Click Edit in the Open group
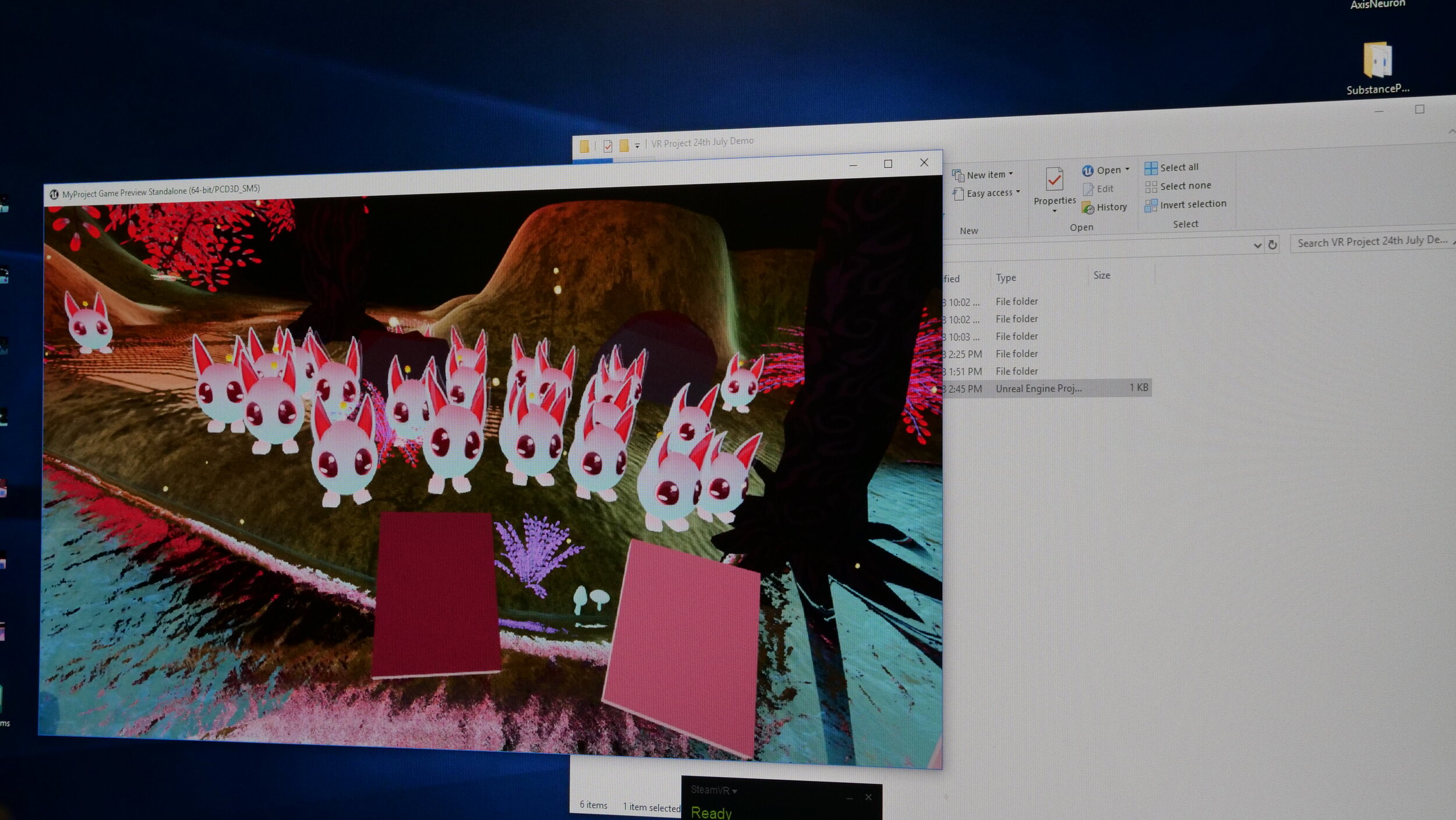The image size is (1456, 820). tap(1098, 189)
